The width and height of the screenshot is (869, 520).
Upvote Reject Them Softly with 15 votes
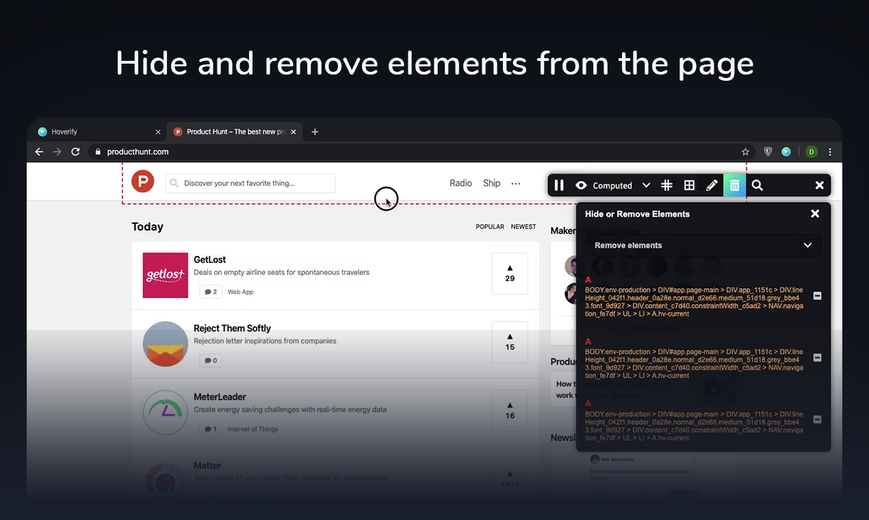pos(509,342)
